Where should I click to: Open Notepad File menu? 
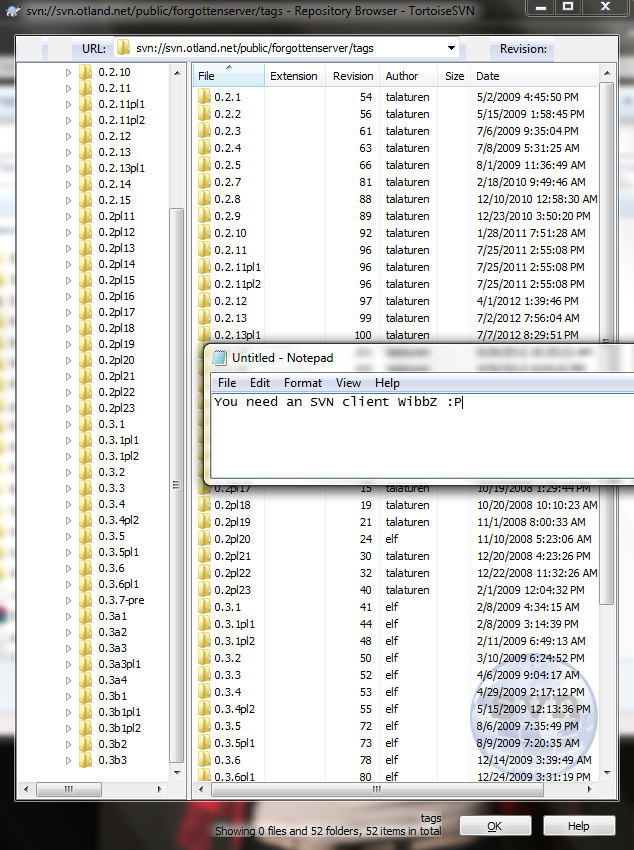tap(227, 383)
